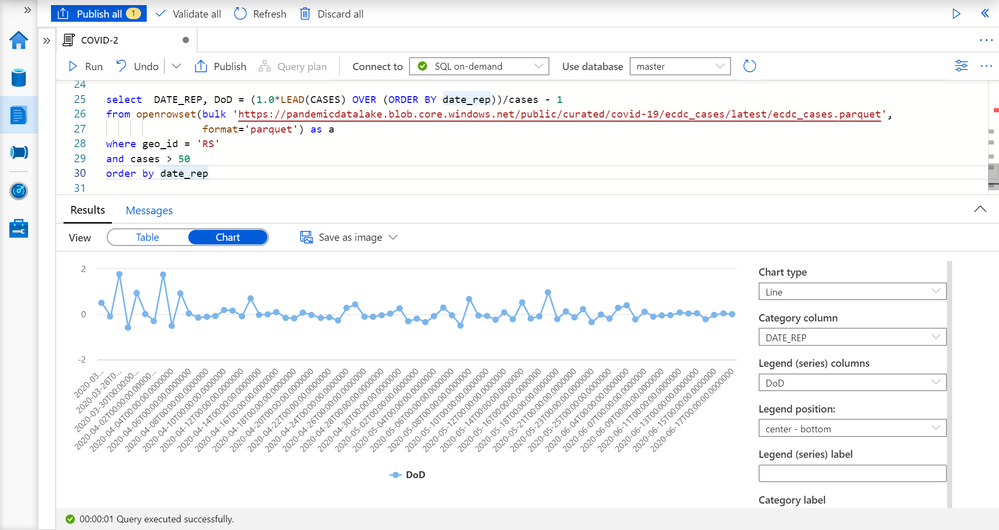Open the script toolbar ellipsis menu
This screenshot has height=530, width=999.
pyautogui.click(x=986, y=66)
